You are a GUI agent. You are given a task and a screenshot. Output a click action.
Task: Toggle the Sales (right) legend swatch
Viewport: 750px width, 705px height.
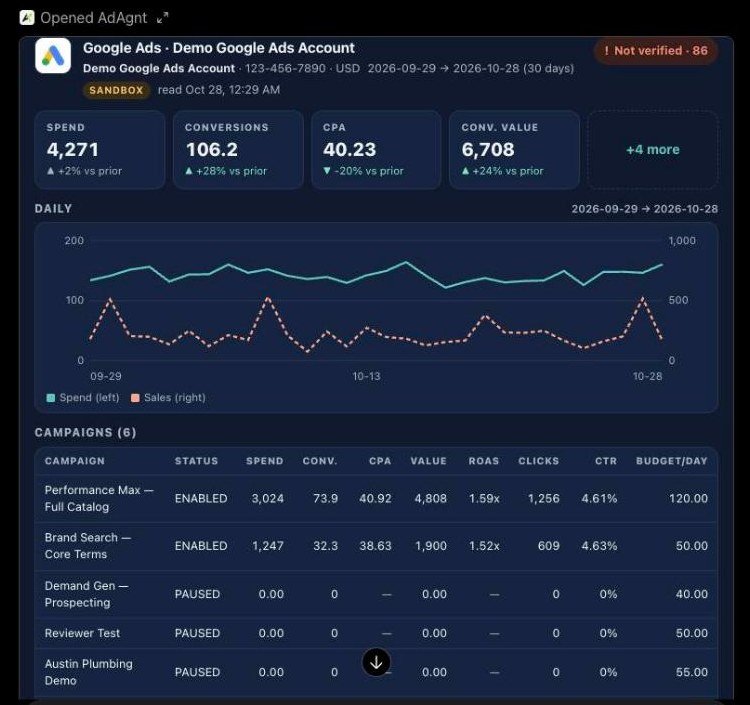(x=135, y=398)
